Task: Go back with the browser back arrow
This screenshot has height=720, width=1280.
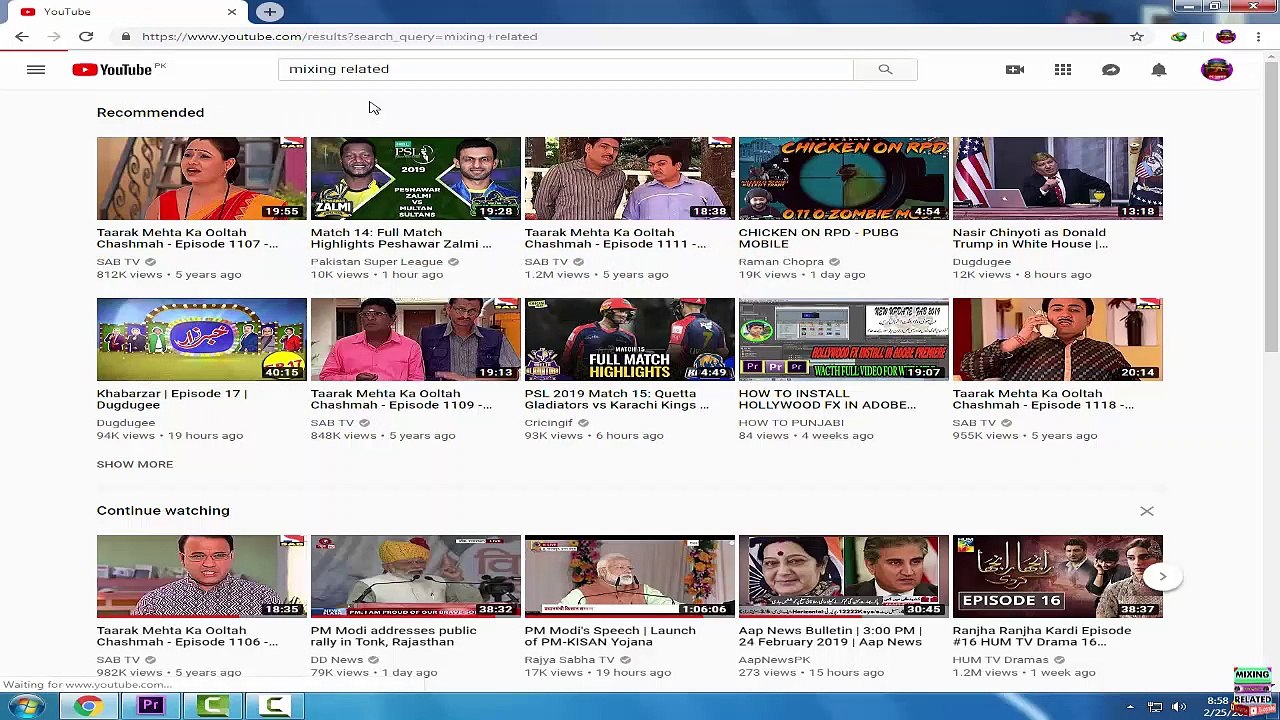Action: [21, 36]
